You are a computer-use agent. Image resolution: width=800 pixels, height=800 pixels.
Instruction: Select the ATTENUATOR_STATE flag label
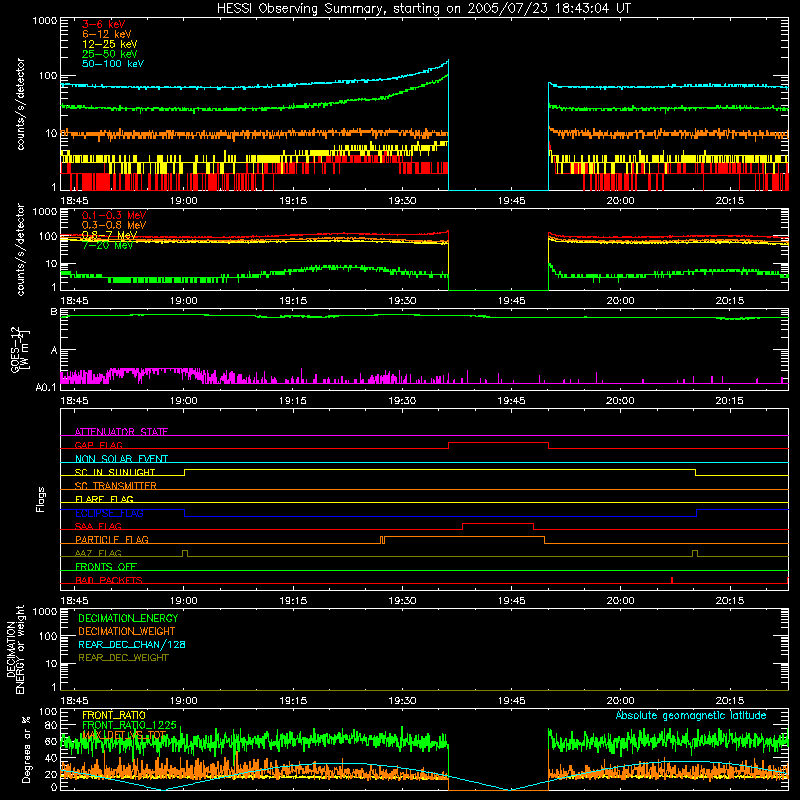click(x=121, y=432)
